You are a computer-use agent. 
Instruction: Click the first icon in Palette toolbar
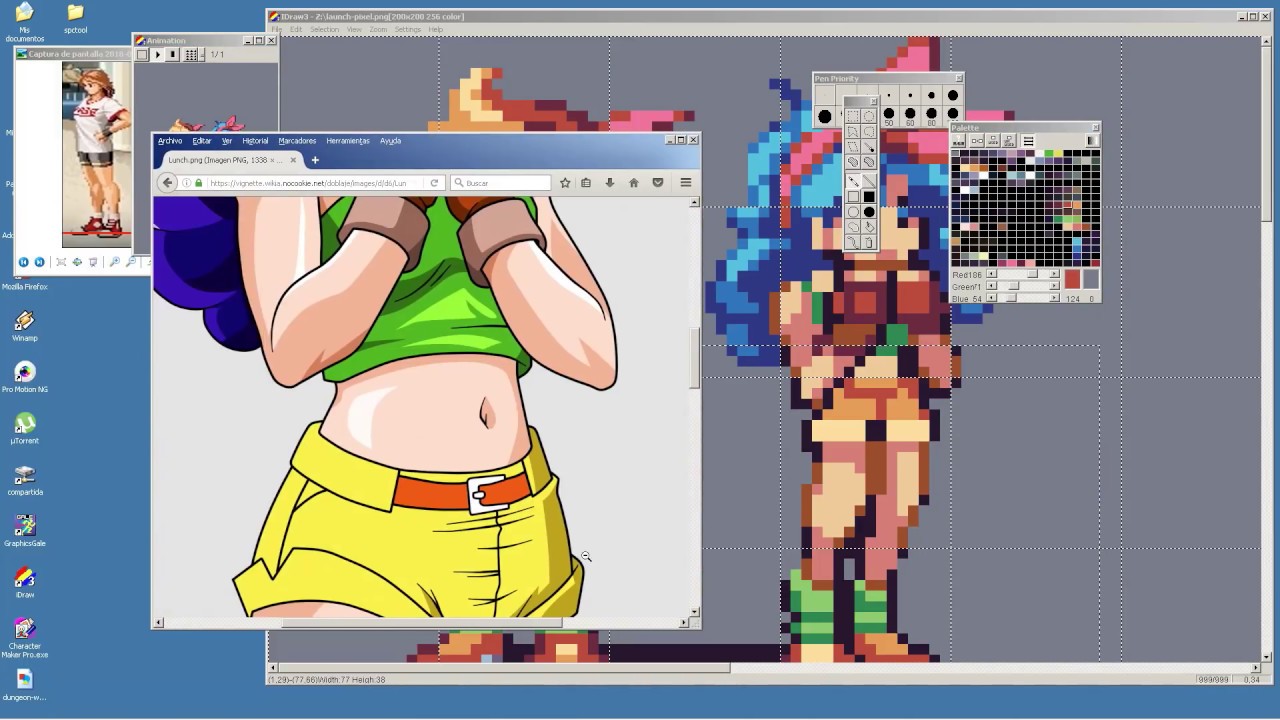(x=957, y=140)
